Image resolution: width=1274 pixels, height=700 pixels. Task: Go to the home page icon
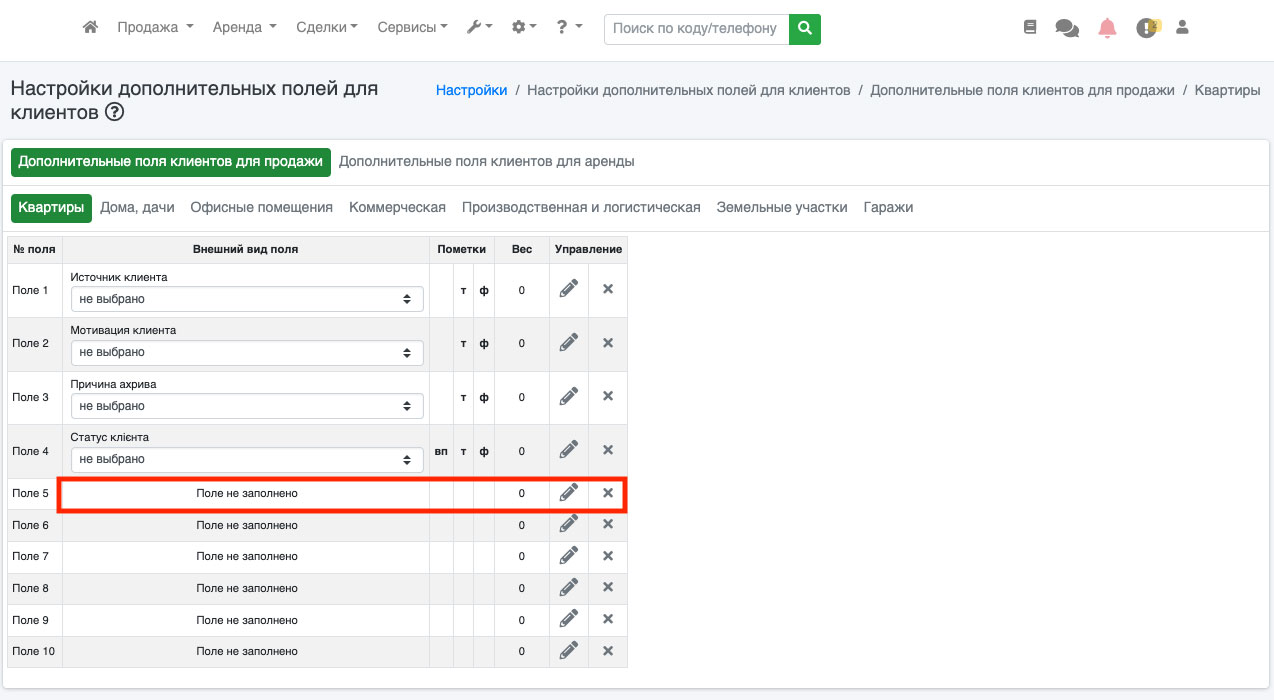[90, 28]
